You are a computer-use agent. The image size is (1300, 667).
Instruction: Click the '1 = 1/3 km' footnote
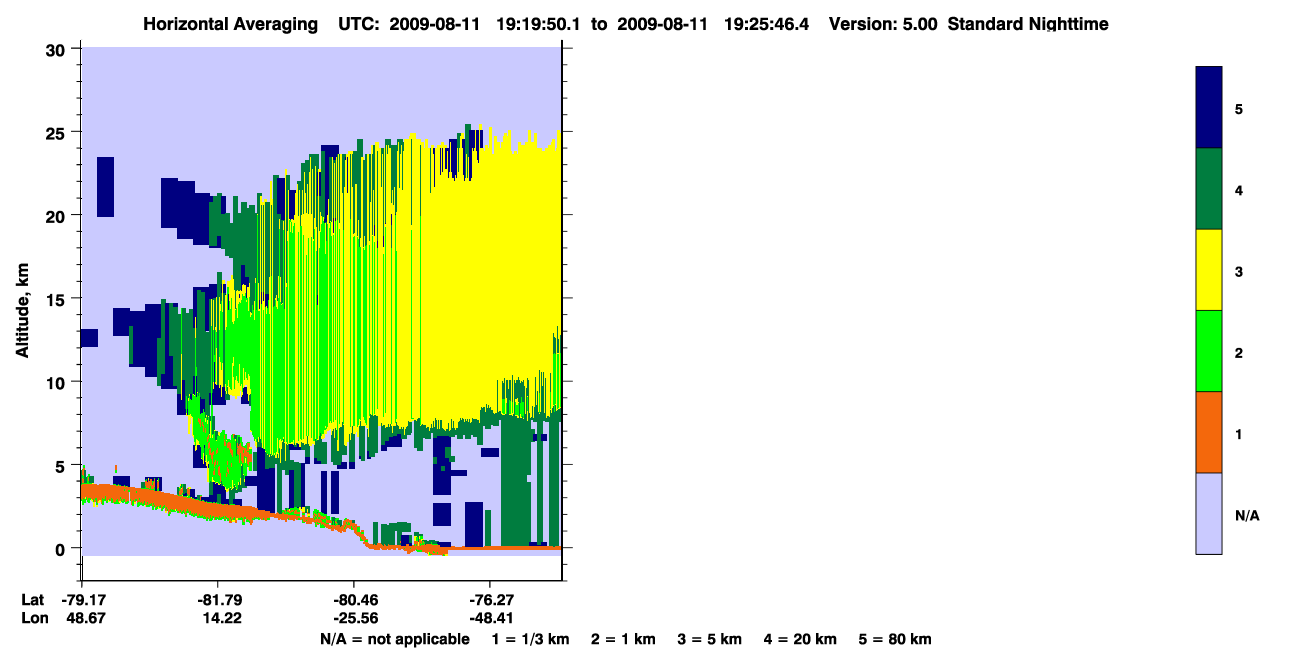(x=531, y=639)
